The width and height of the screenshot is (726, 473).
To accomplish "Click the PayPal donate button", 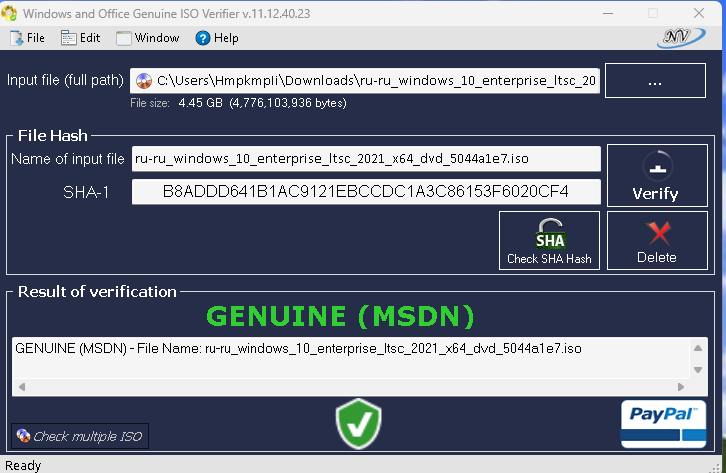I will click(663, 424).
